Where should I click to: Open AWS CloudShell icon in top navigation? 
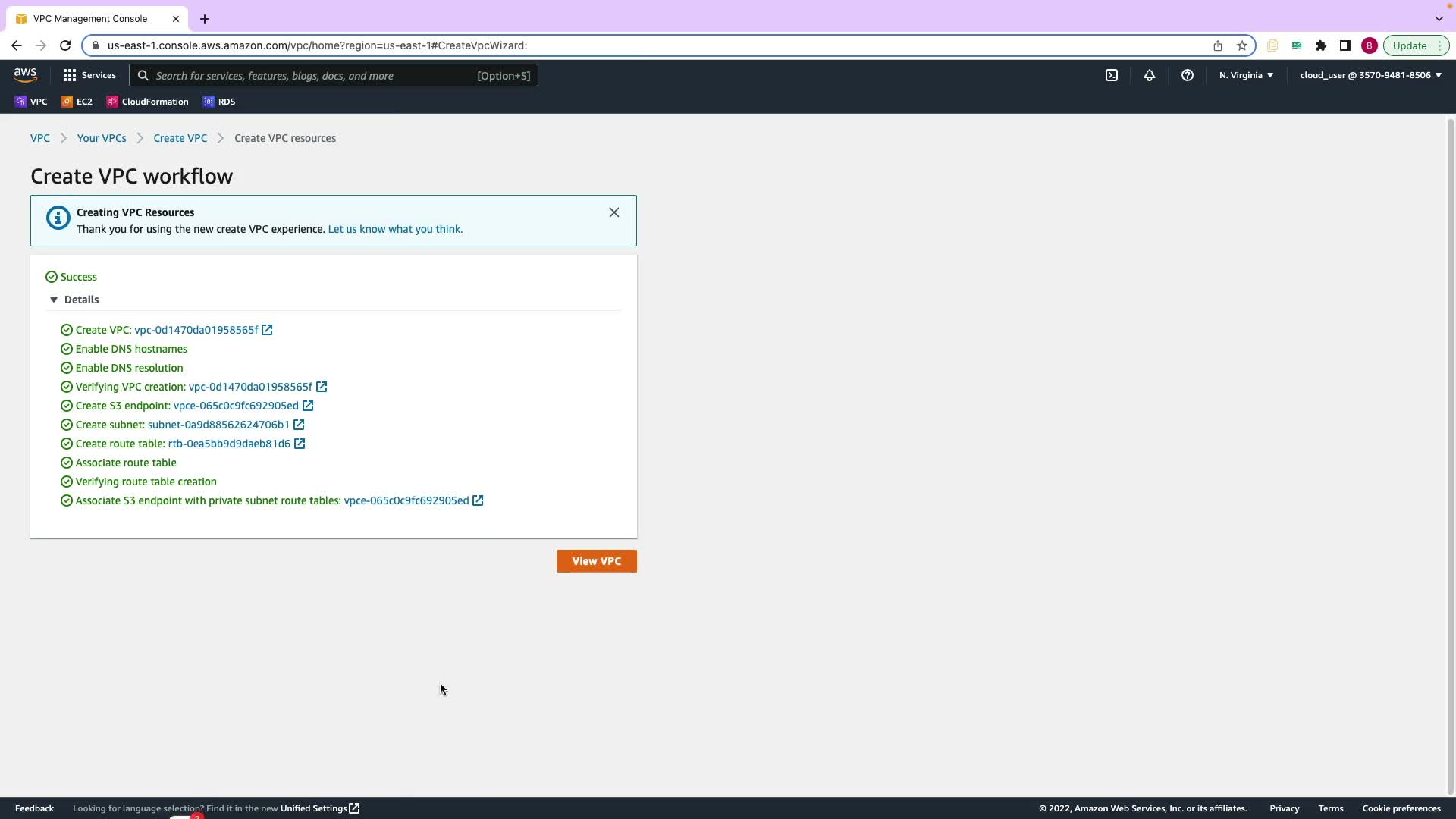1112,75
